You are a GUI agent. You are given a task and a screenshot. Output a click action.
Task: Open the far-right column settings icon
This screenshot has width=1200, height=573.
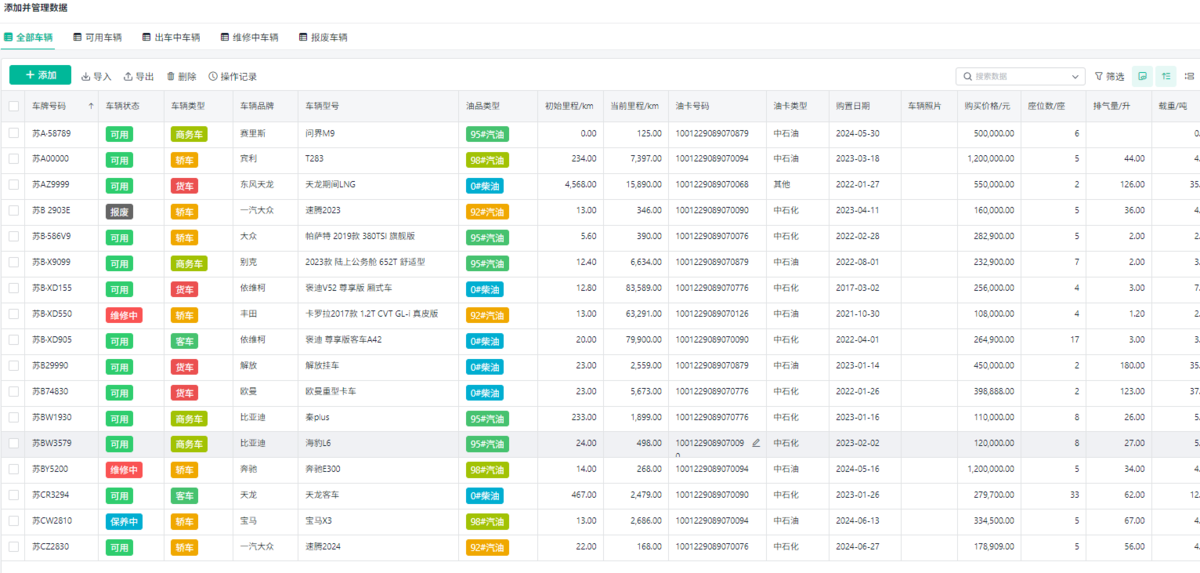(x=1189, y=76)
